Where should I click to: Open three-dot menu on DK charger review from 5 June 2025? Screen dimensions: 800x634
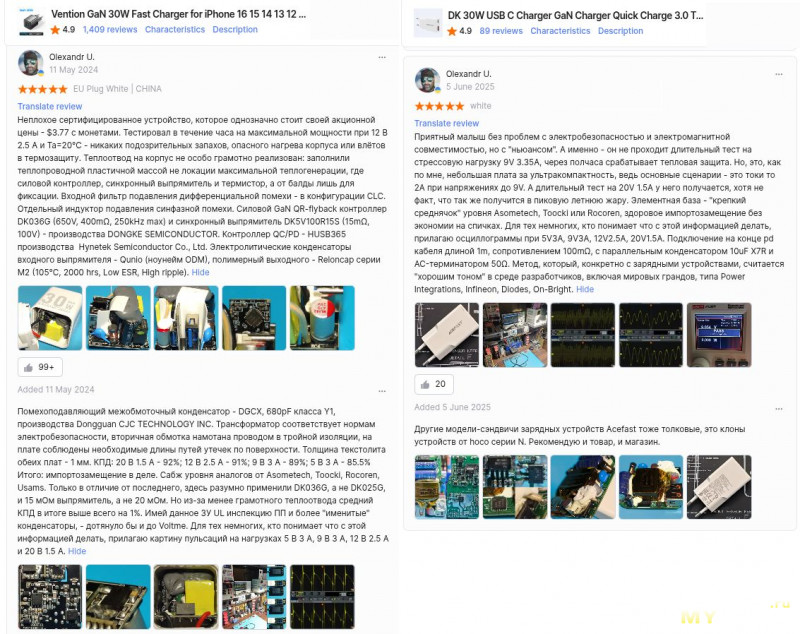(x=779, y=74)
